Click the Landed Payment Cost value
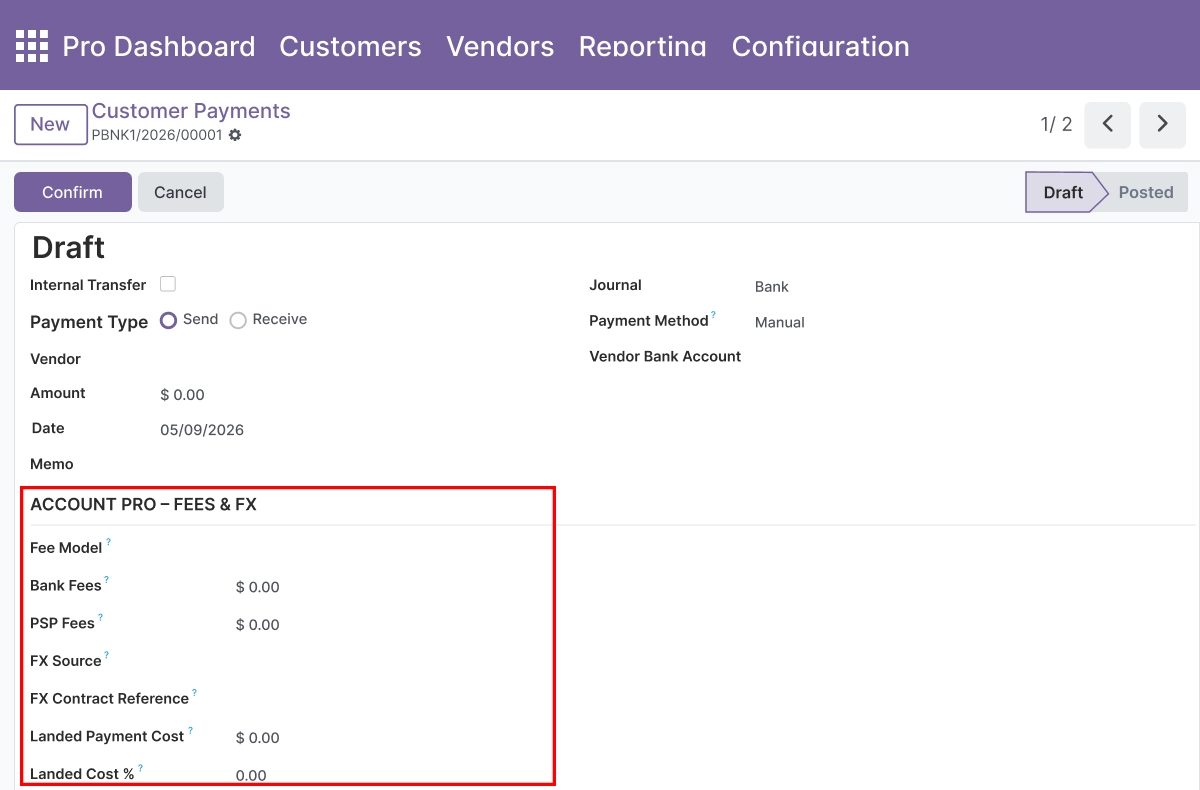The height and width of the screenshot is (790, 1200). [x=258, y=738]
